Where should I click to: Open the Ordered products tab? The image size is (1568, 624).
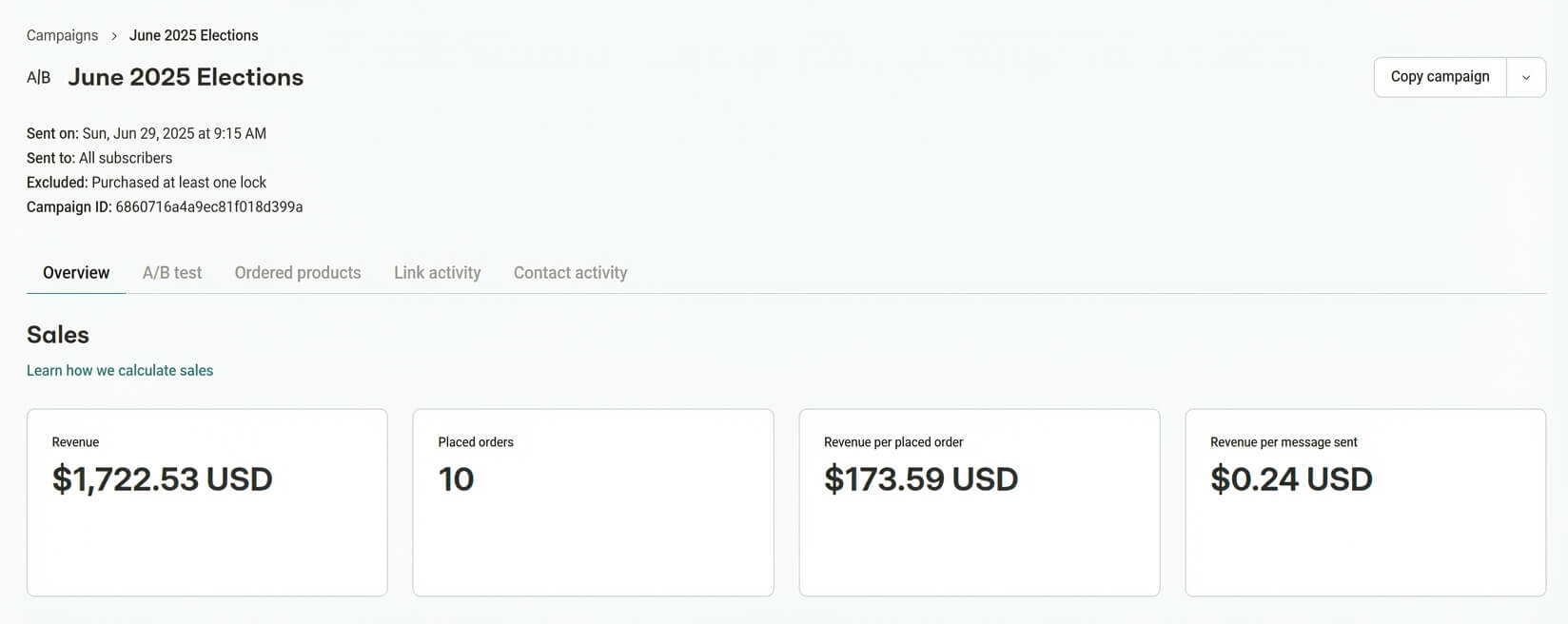coord(297,273)
